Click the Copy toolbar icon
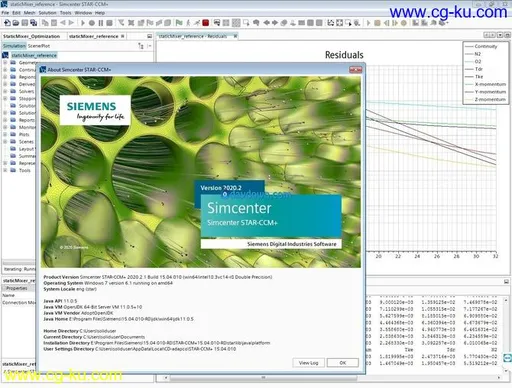 pyautogui.click(x=45, y=23)
